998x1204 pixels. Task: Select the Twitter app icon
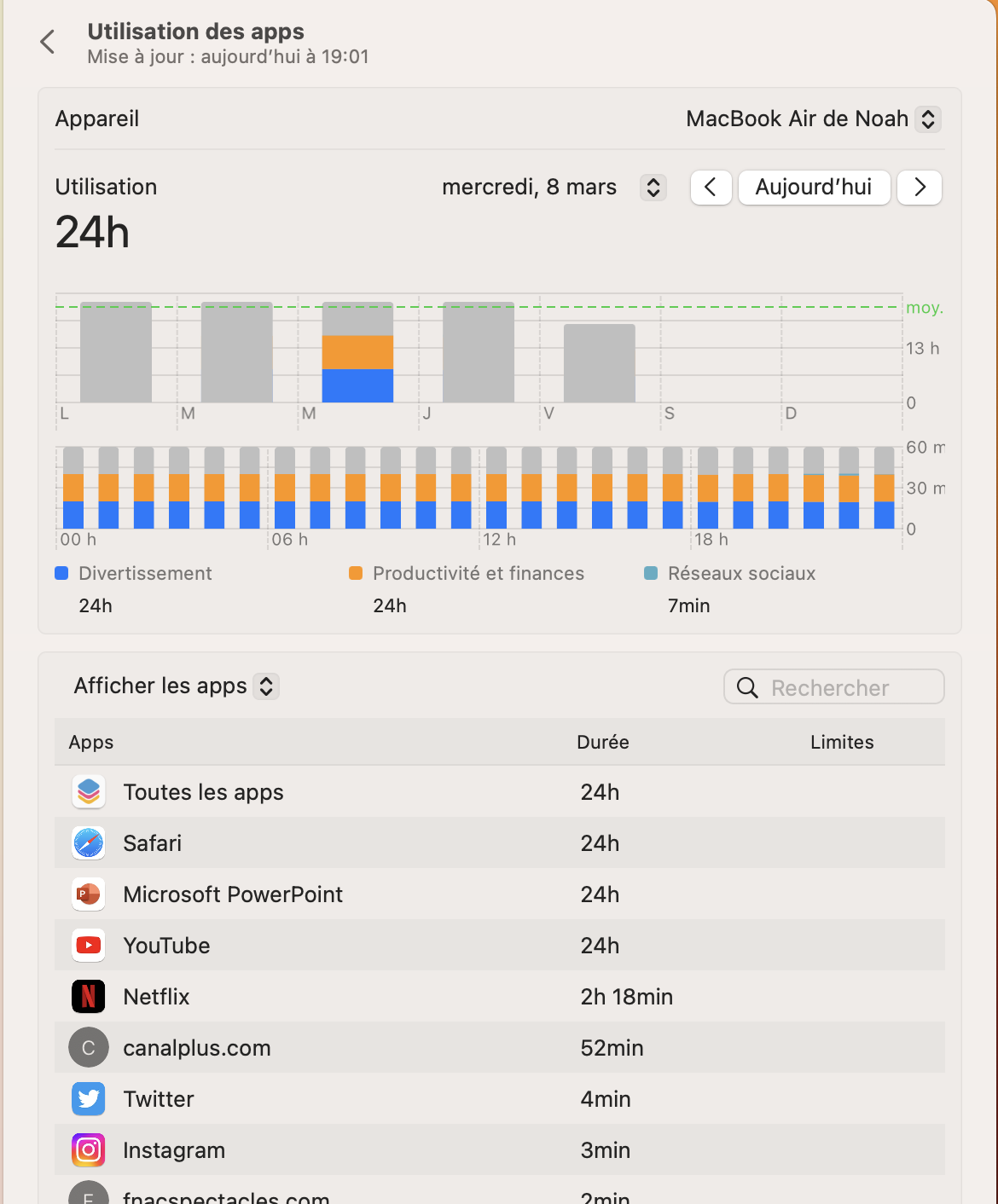[x=88, y=1098]
